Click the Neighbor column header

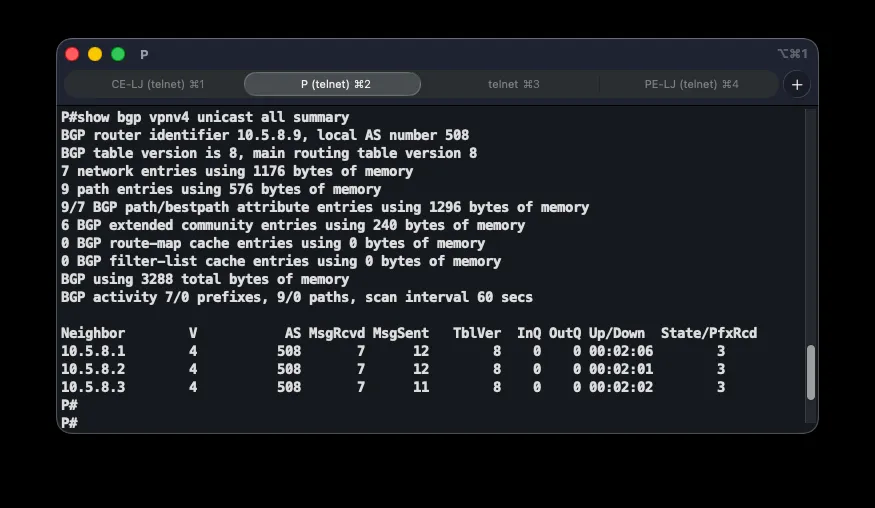(x=93, y=333)
